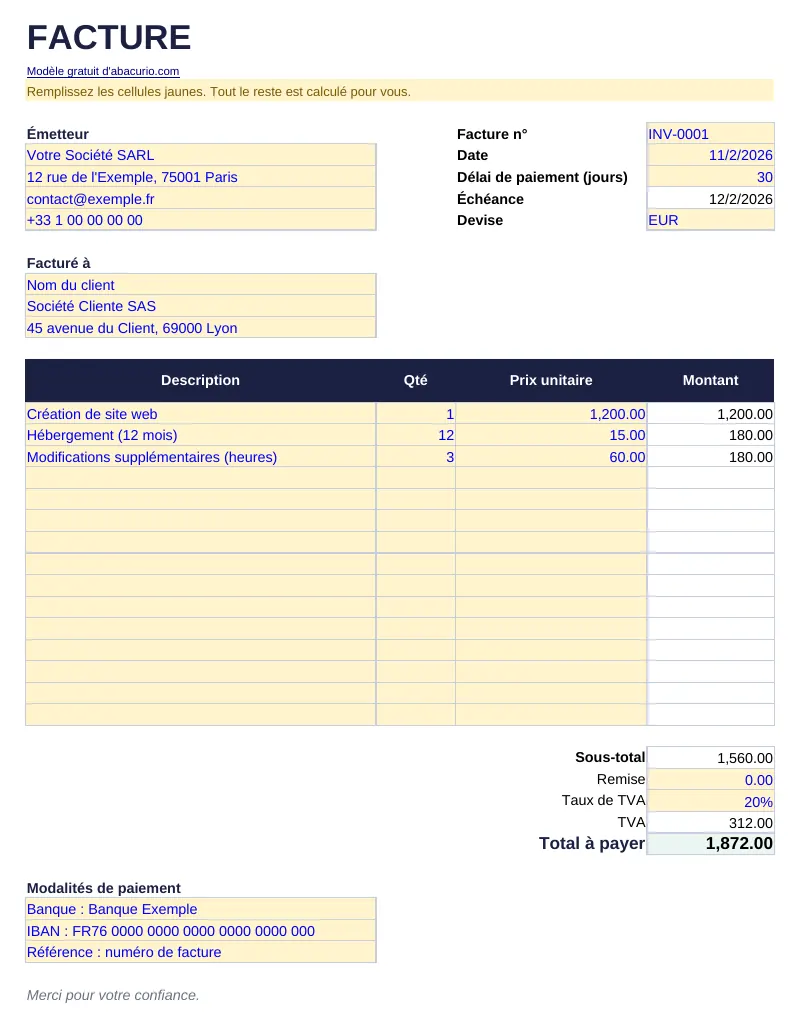
Task: Click the 'Modalités de paiement' heading
Action: (x=103, y=888)
